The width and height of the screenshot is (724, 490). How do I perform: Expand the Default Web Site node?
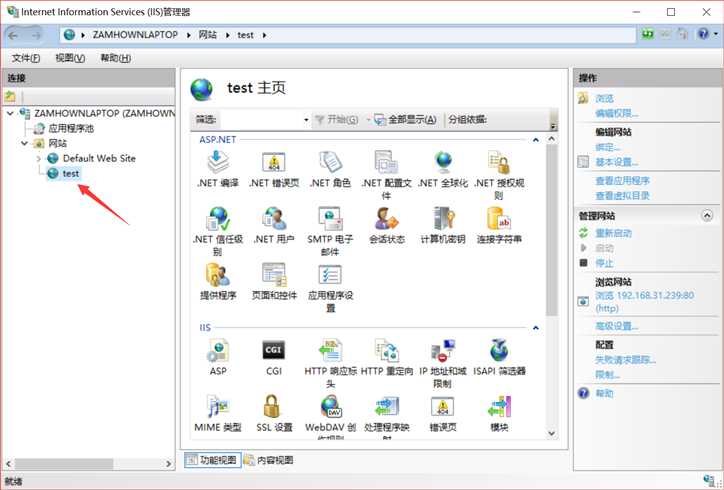[x=39, y=158]
